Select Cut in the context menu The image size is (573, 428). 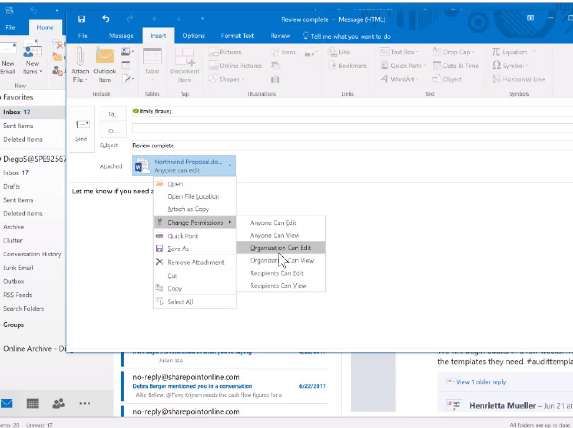194,276
